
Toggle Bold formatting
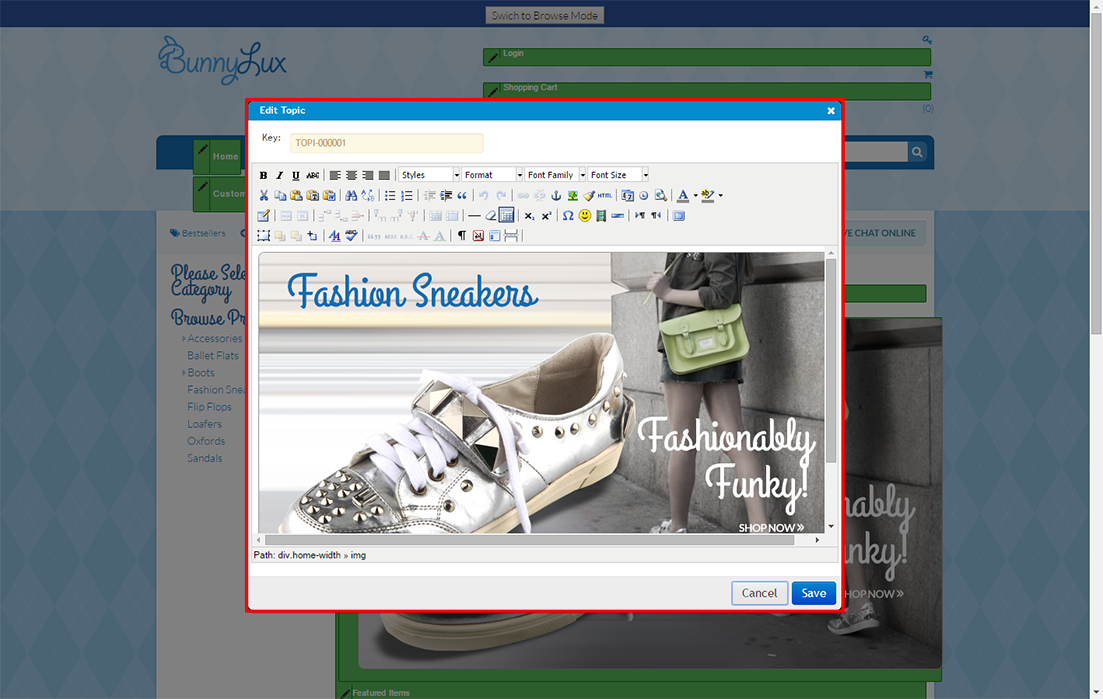[x=264, y=176]
